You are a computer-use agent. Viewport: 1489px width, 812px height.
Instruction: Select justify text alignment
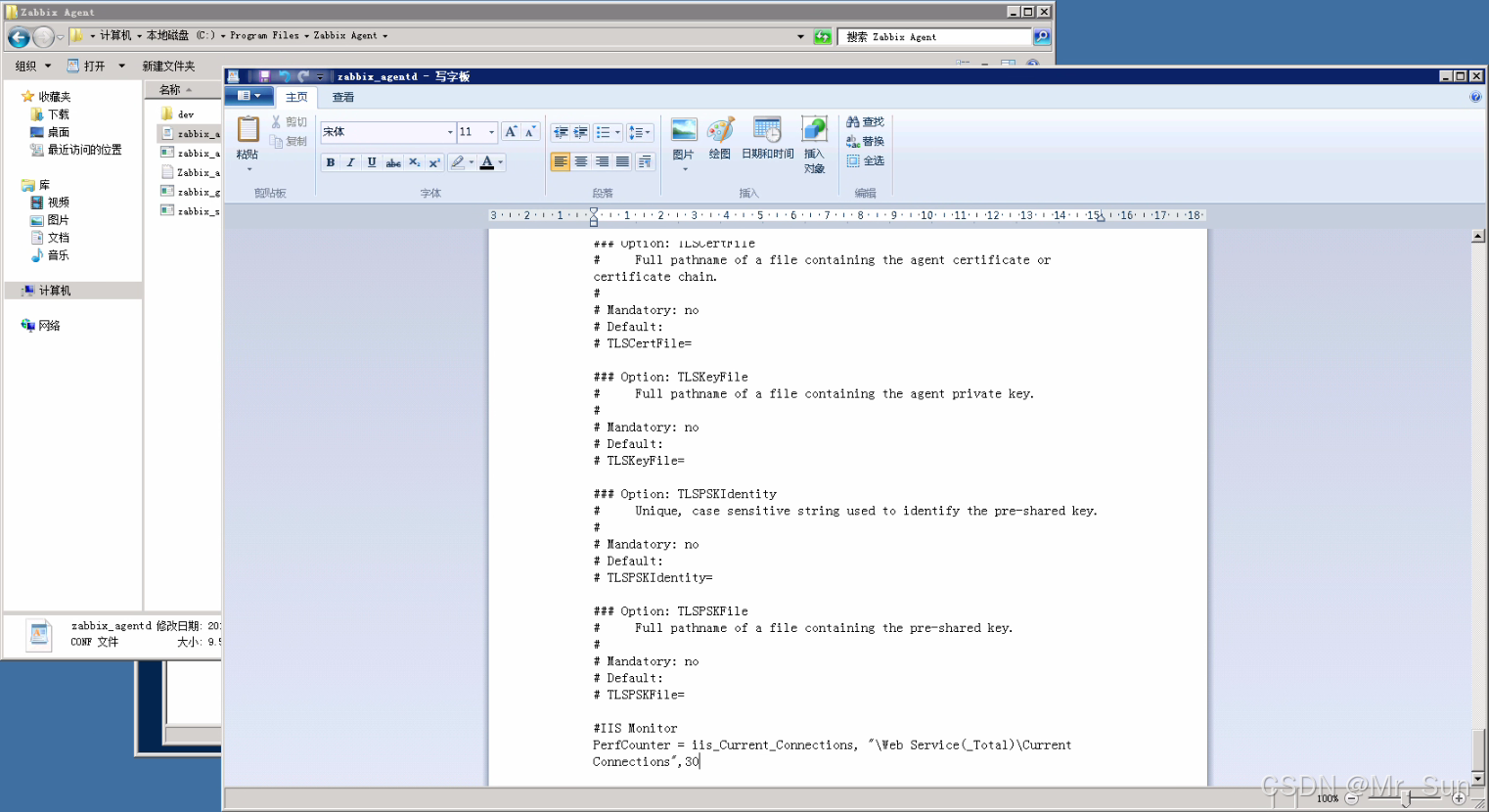tap(622, 162)
